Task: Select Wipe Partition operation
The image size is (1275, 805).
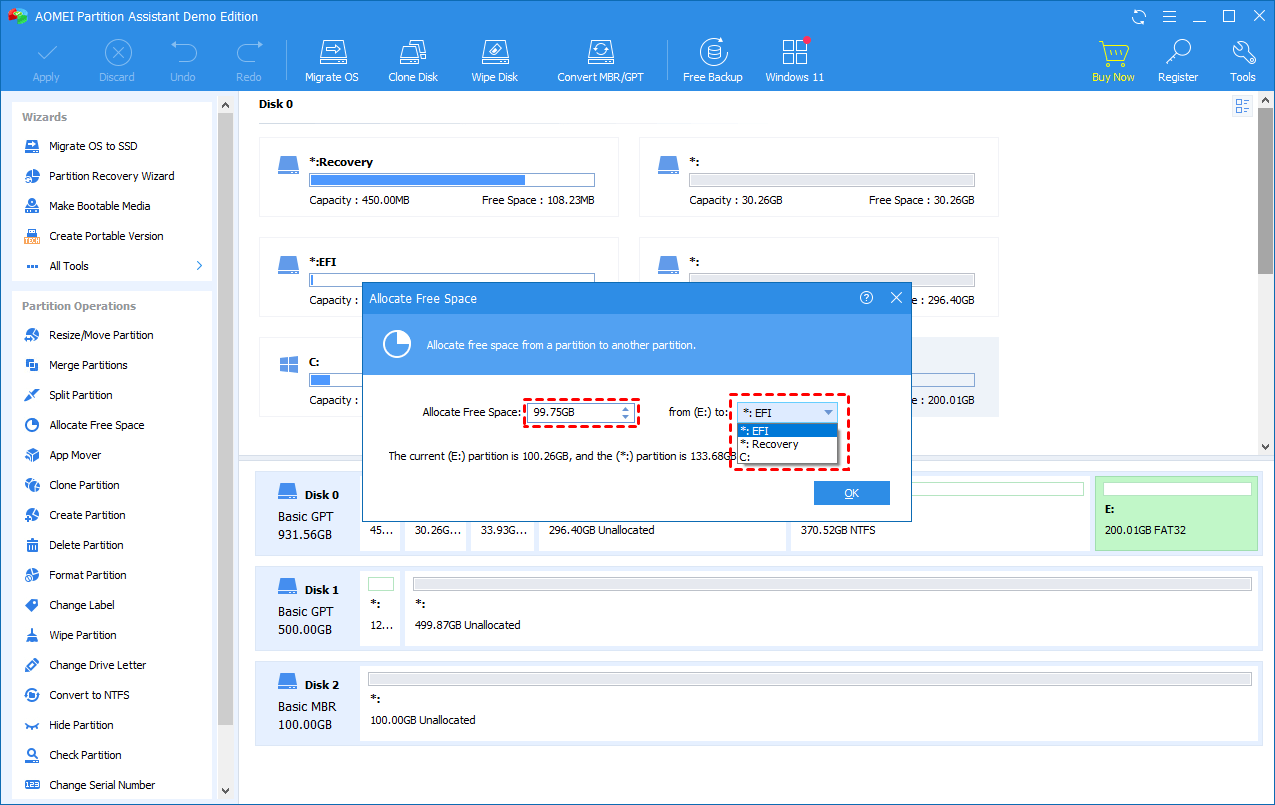Action: (82, 635)
